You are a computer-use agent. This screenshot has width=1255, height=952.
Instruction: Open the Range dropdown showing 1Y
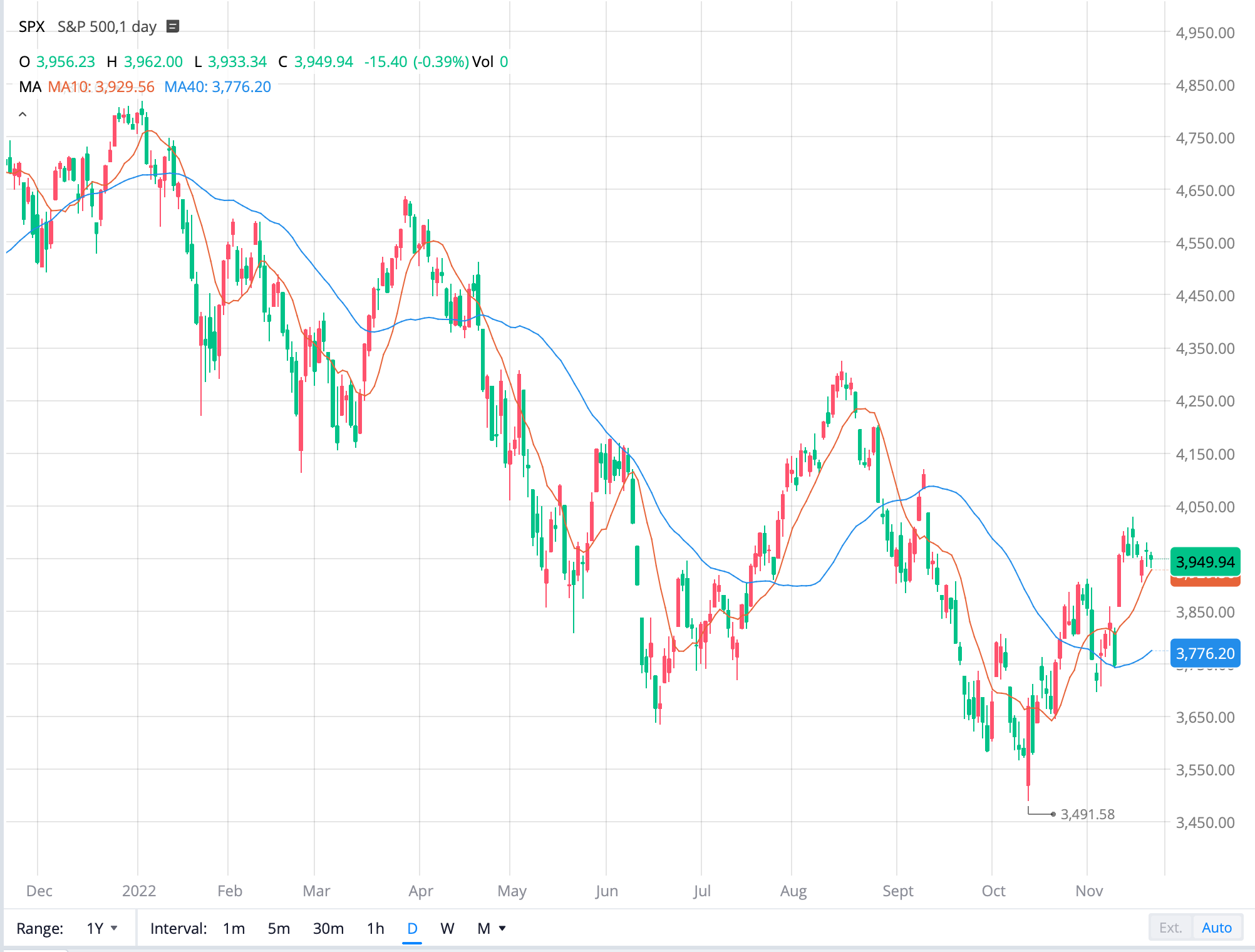pos(99,929)
